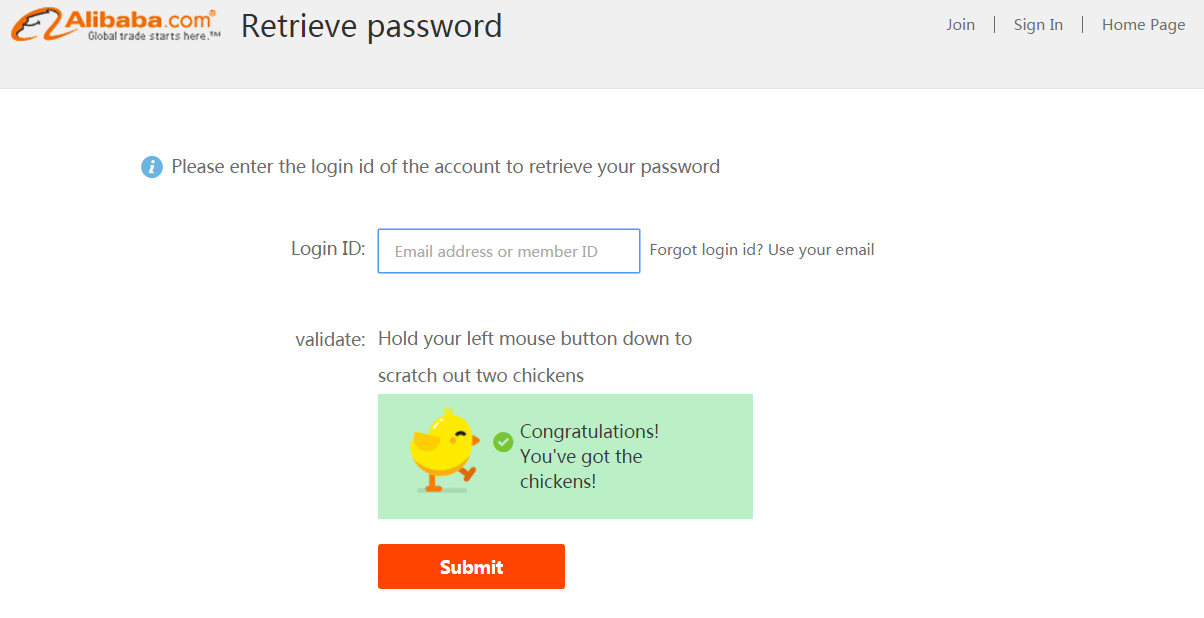
Task: Open 'Forgot login id? Use your email' link
Action: pyautogui.click(x=762, y=250)
